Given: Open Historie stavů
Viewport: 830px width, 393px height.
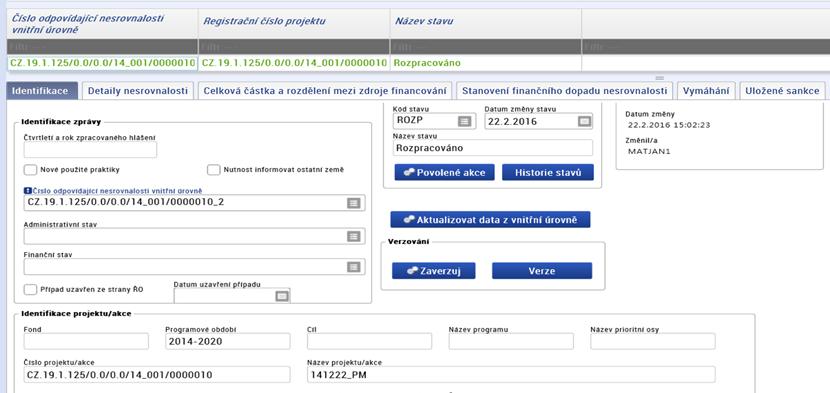Looking at the screenshot, I should coord(548,173).
